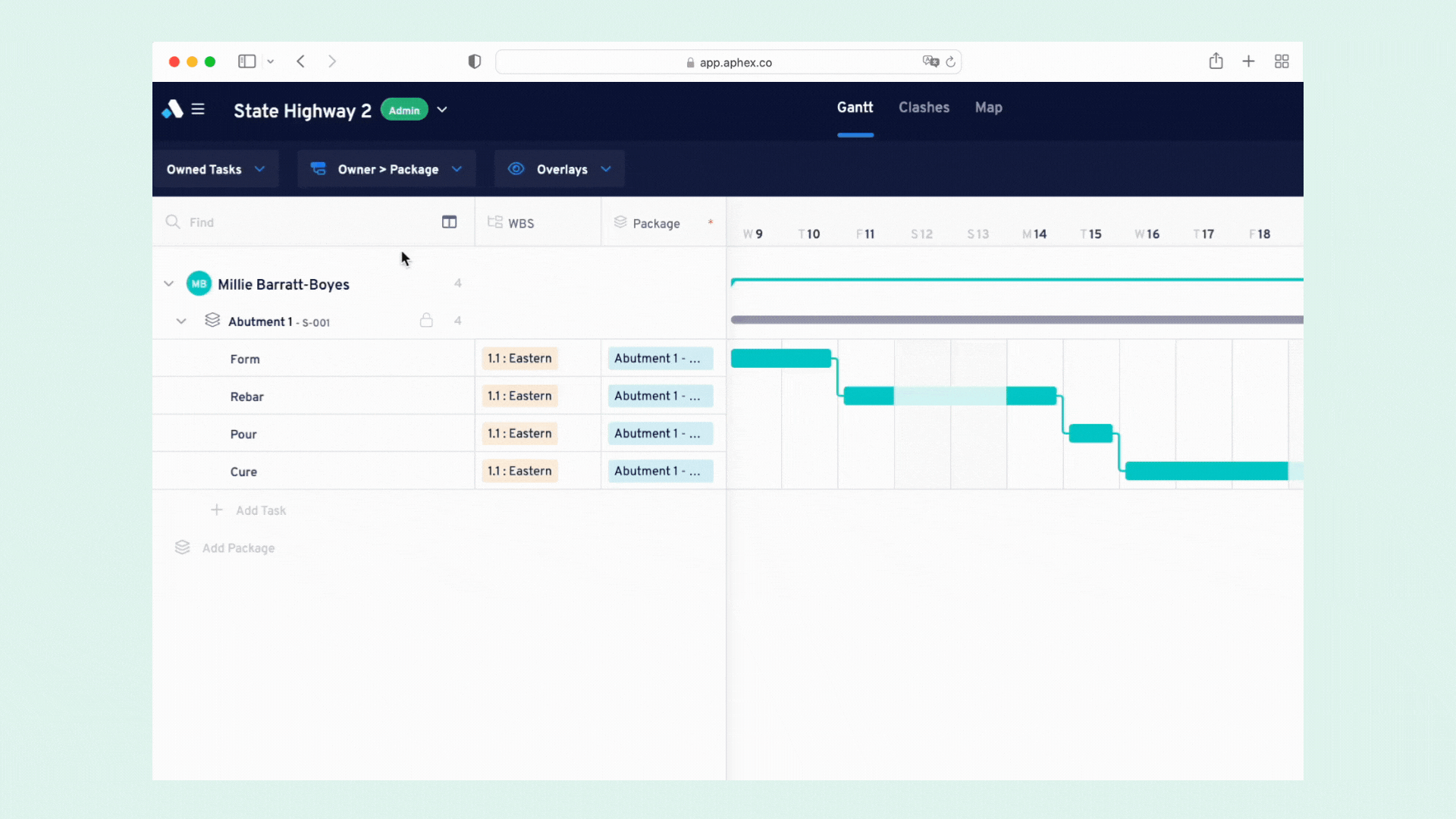Toggle visibility on the Overlays eye icon

(x=516, y=169)
